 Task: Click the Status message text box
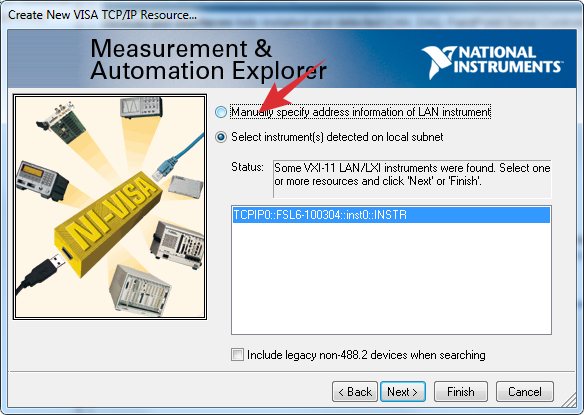(412, 179)
